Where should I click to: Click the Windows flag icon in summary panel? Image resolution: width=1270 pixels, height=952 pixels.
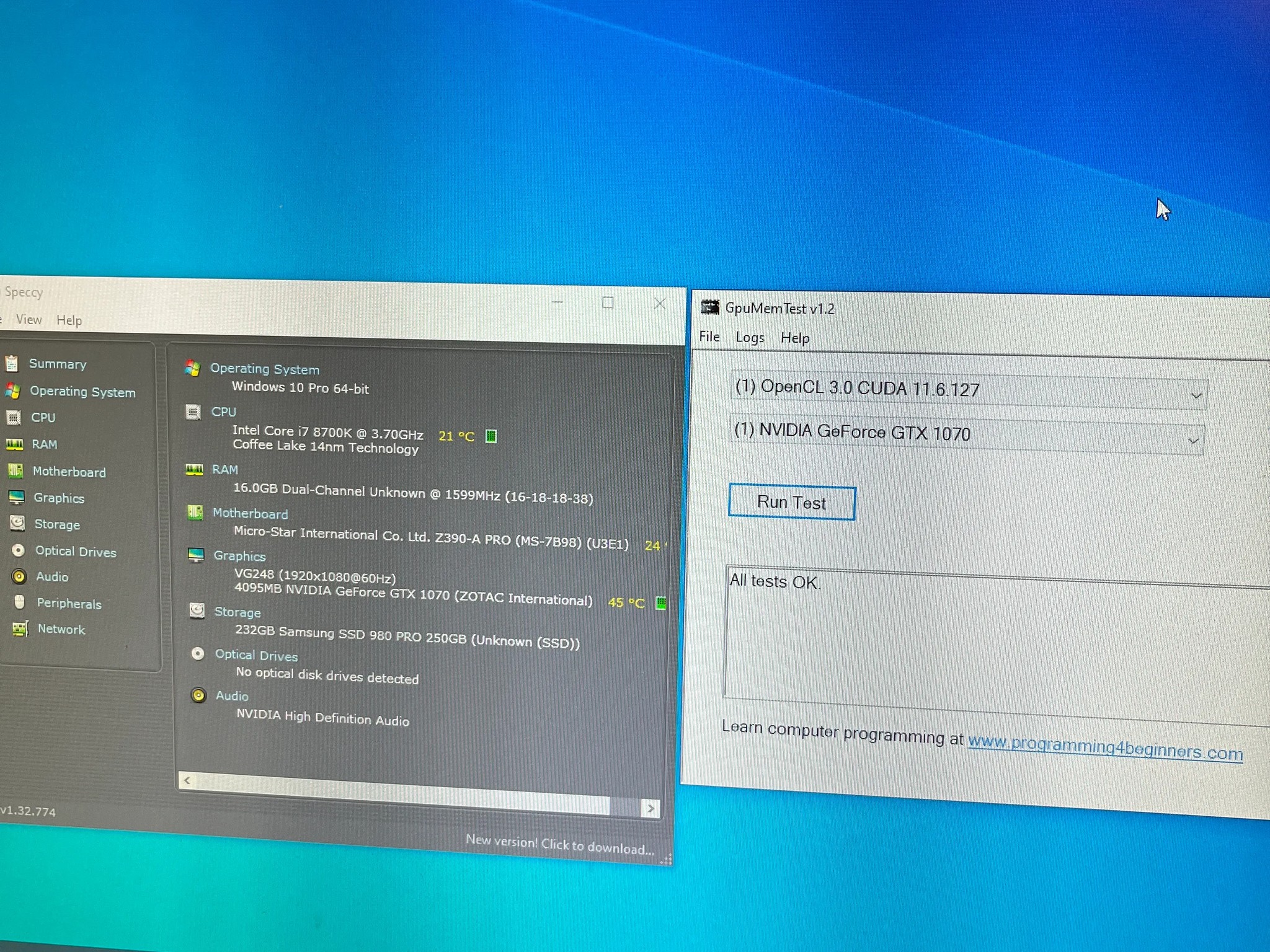click(x=193, y=368)
